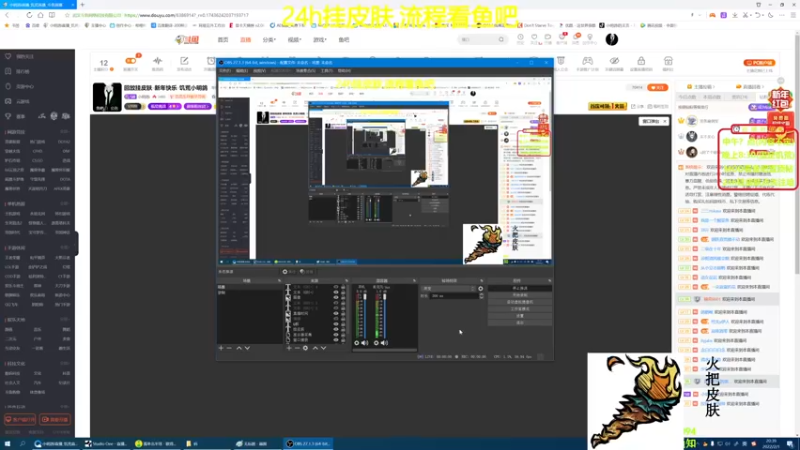Open Help menu in OBS
The image size is (800, 450).
tap(344, 71)
